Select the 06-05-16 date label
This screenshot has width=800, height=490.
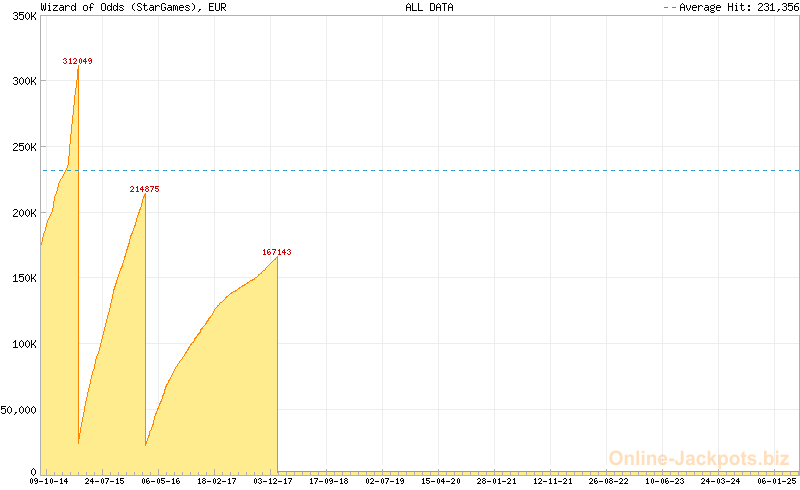161,481
